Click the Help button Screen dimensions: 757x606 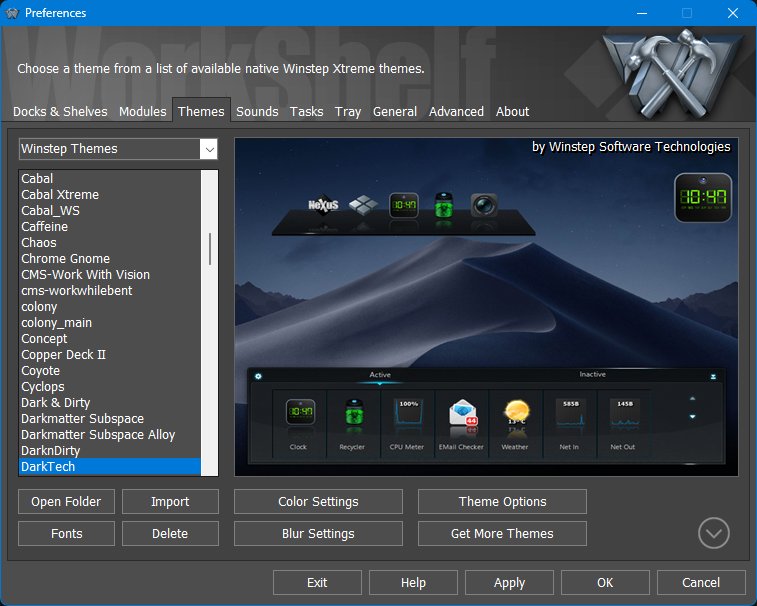(x=413, y=583)
